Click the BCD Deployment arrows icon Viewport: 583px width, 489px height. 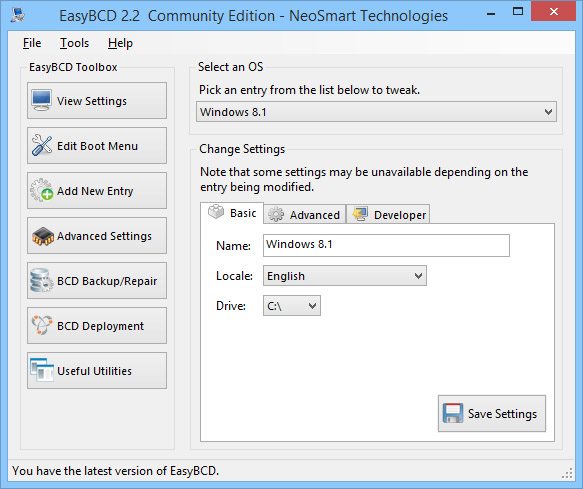click(x=41, y=325)
